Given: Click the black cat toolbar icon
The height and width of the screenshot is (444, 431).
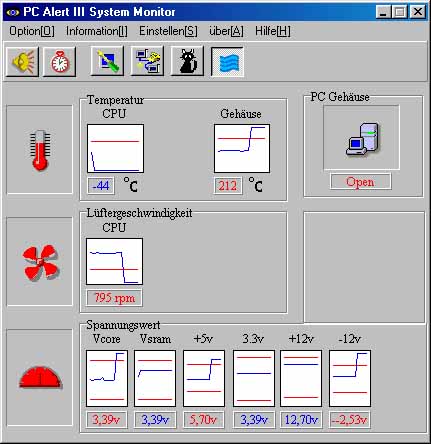Looking at the screenshot, I should [187, 61].
